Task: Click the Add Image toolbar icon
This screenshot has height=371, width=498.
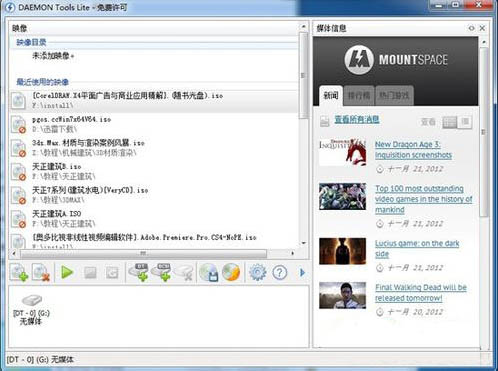Action: point(19,272)
